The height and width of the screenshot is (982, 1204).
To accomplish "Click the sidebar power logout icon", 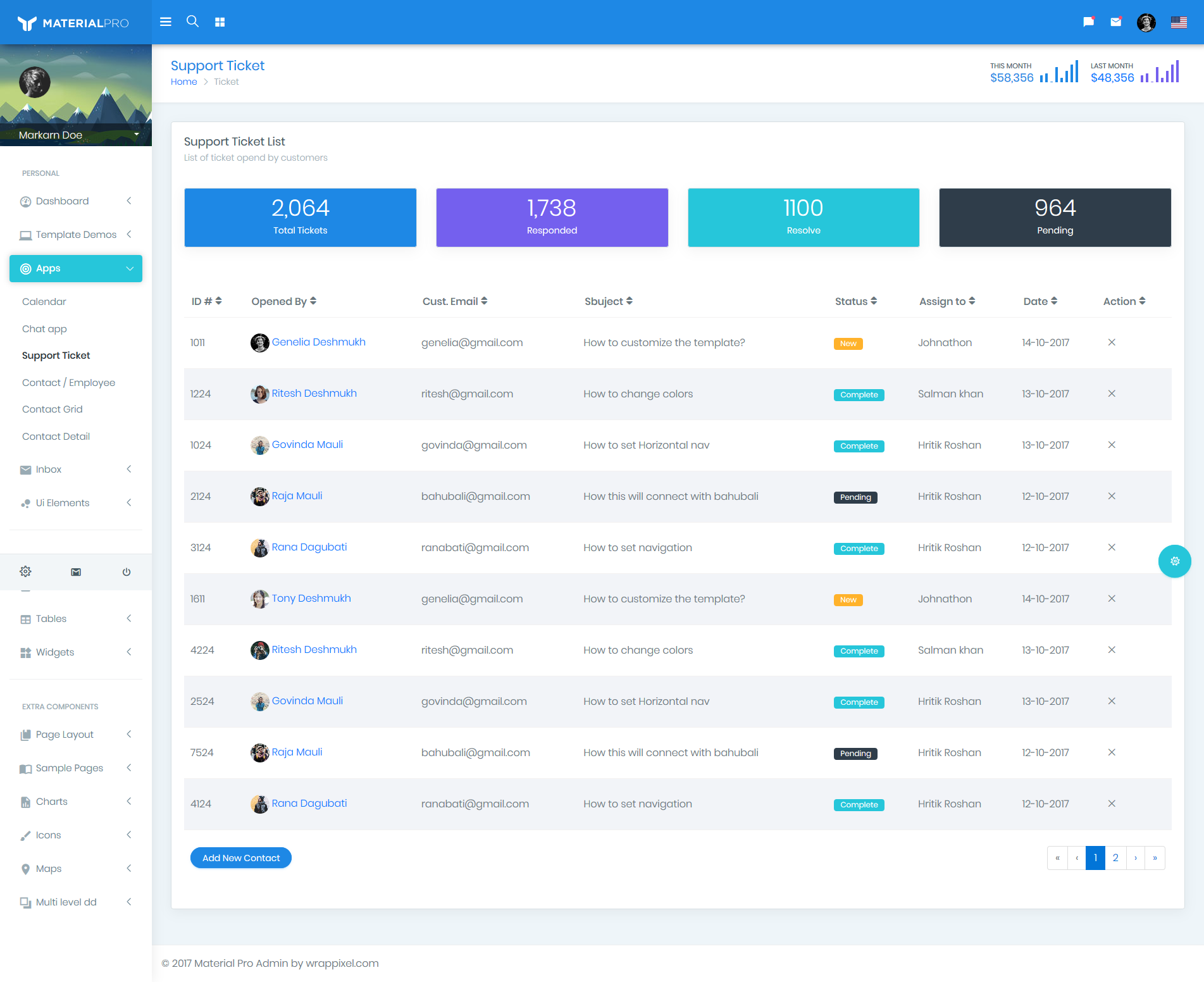I will pos(127,572).
